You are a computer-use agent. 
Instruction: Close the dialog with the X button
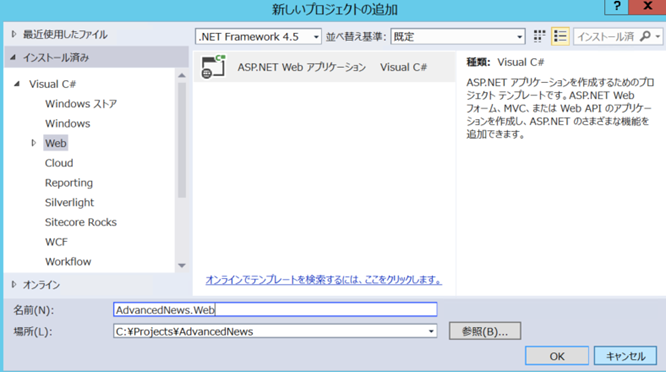(647, 6)
